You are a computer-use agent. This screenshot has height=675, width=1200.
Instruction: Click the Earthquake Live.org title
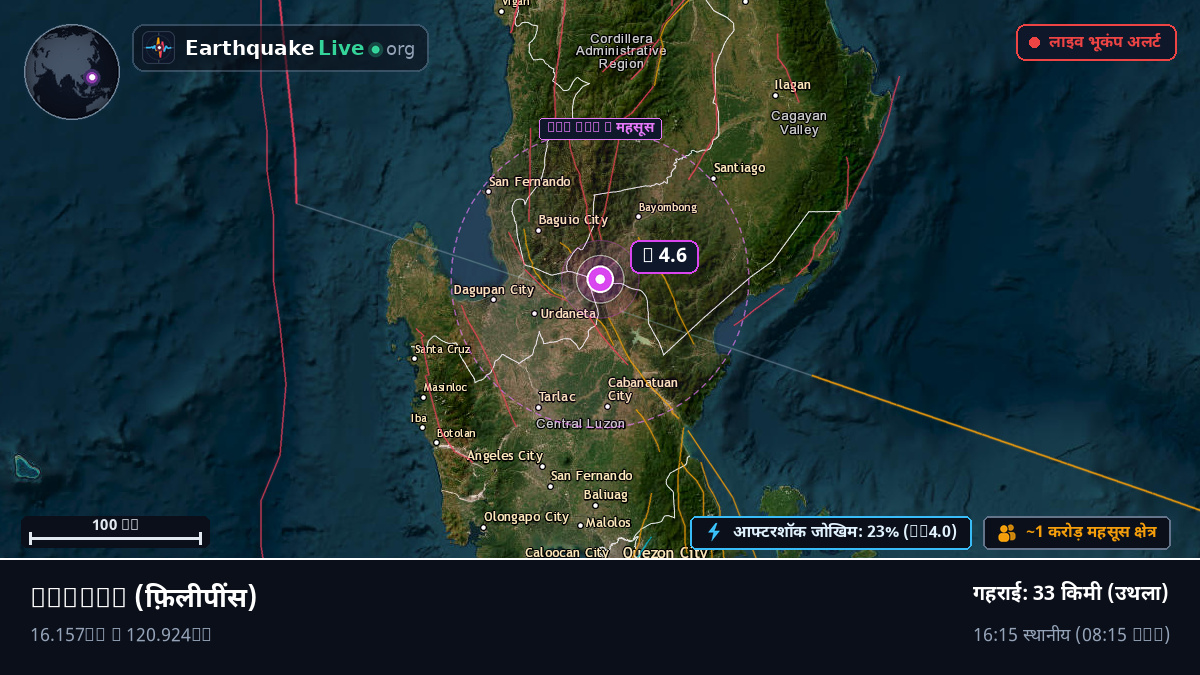(x=300, y=48)
